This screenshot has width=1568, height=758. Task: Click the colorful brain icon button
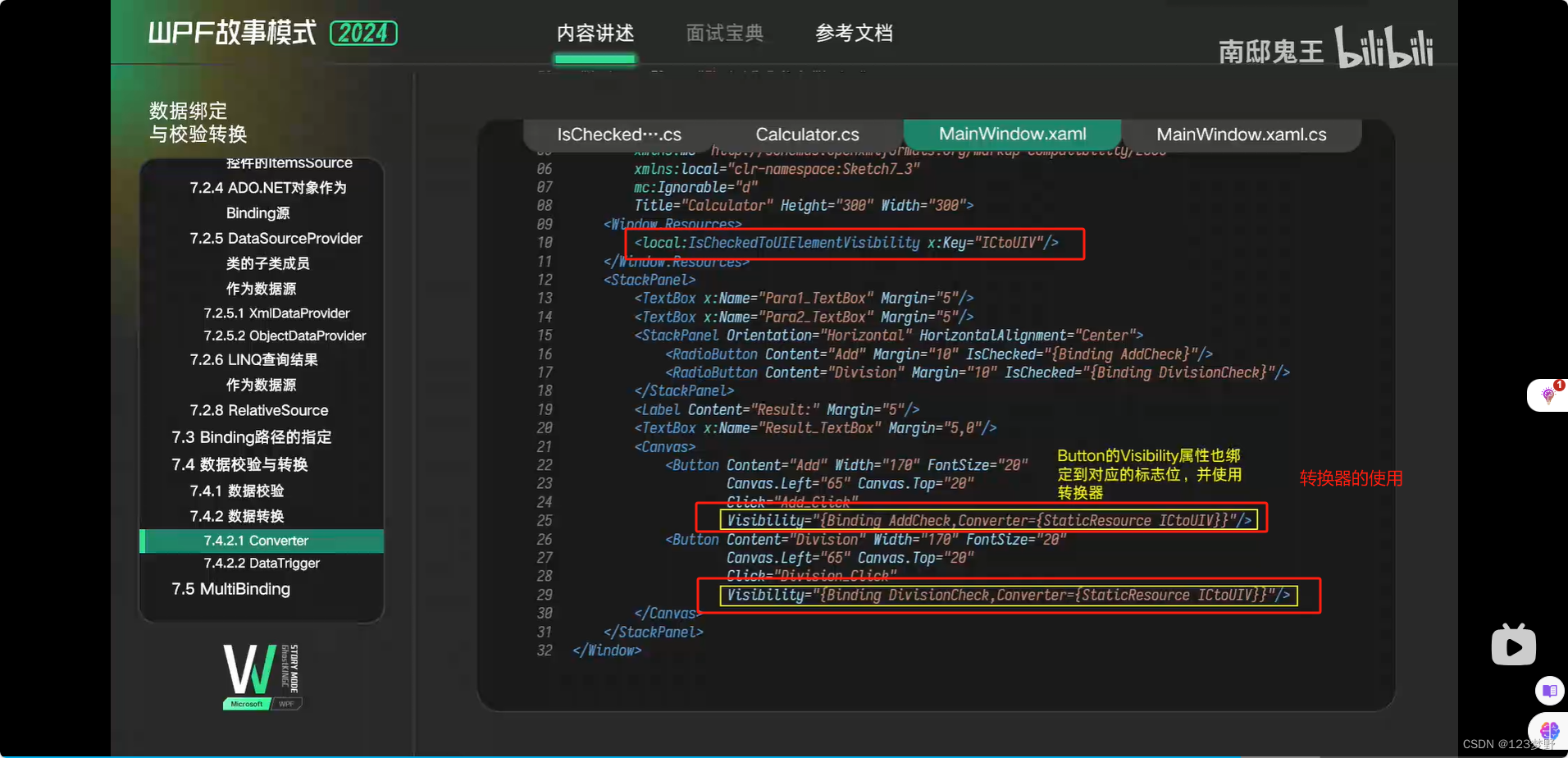pos(1549,729)
